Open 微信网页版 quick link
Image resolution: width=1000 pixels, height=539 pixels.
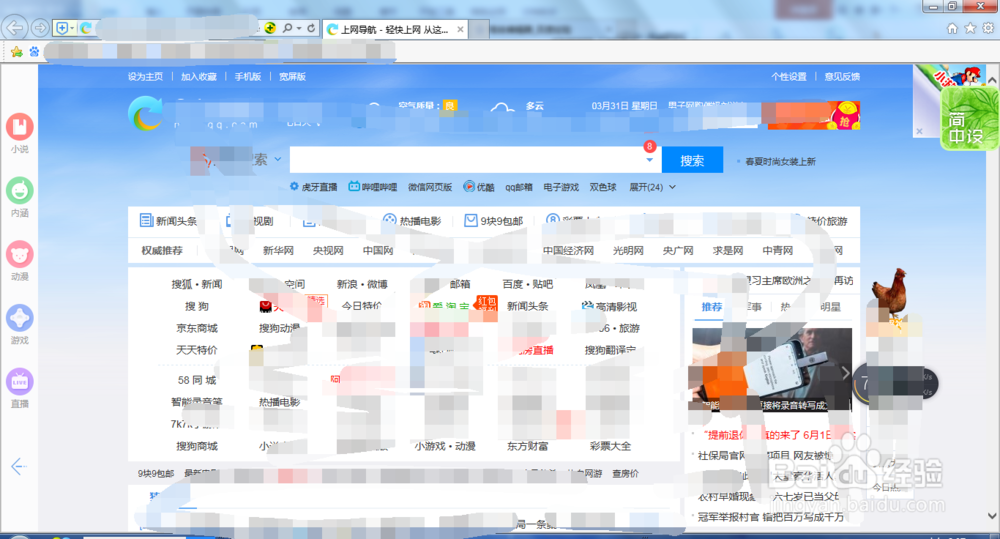(x=430, y=187)
